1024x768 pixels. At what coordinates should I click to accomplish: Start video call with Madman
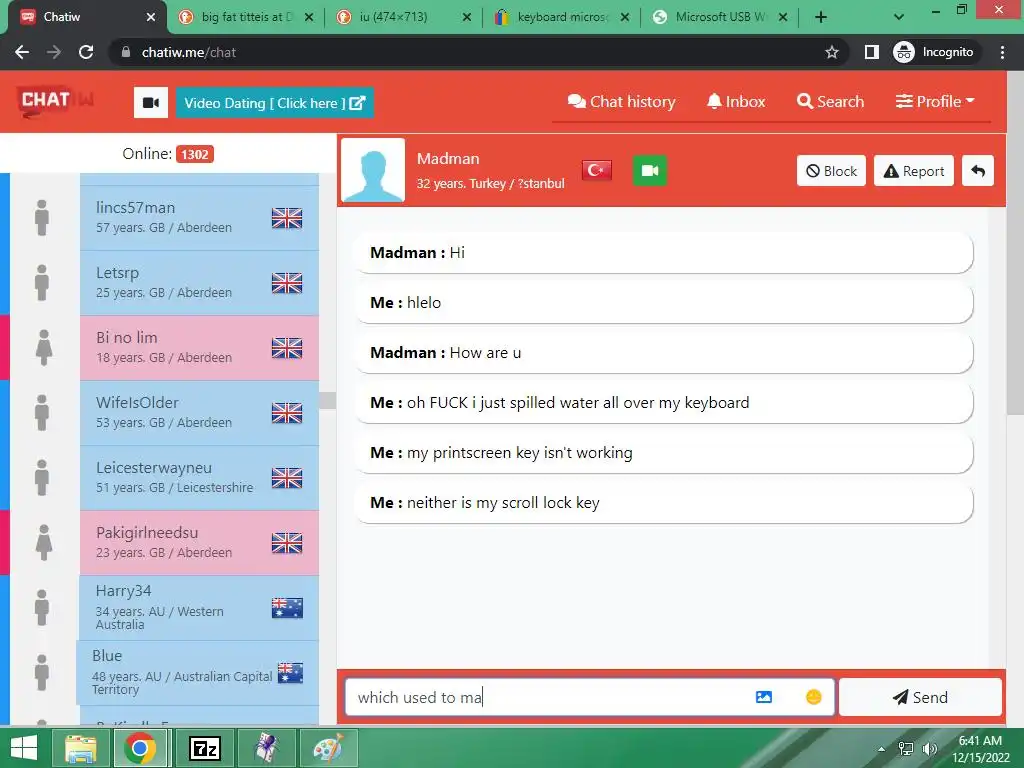coord(650,170)
